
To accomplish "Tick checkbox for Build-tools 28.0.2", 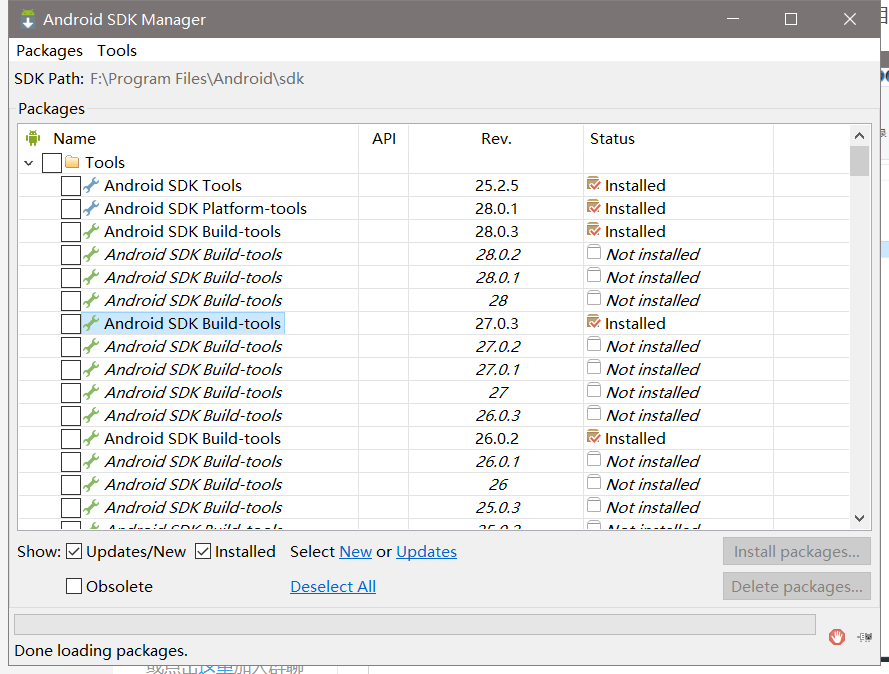I will point(71,255).
